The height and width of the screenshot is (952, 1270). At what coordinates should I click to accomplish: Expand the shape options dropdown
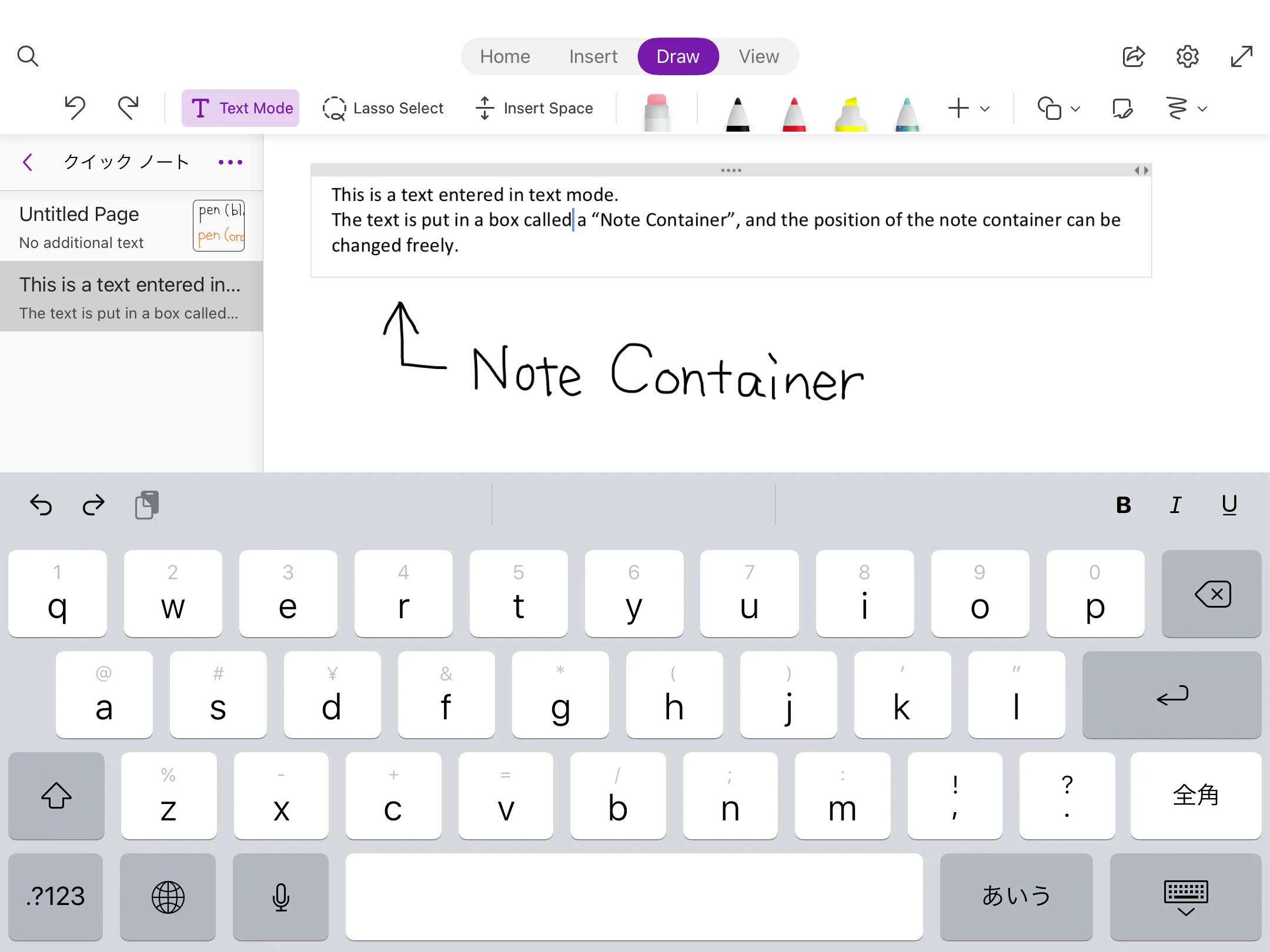pyautogui.click(x=1075, y=108)
